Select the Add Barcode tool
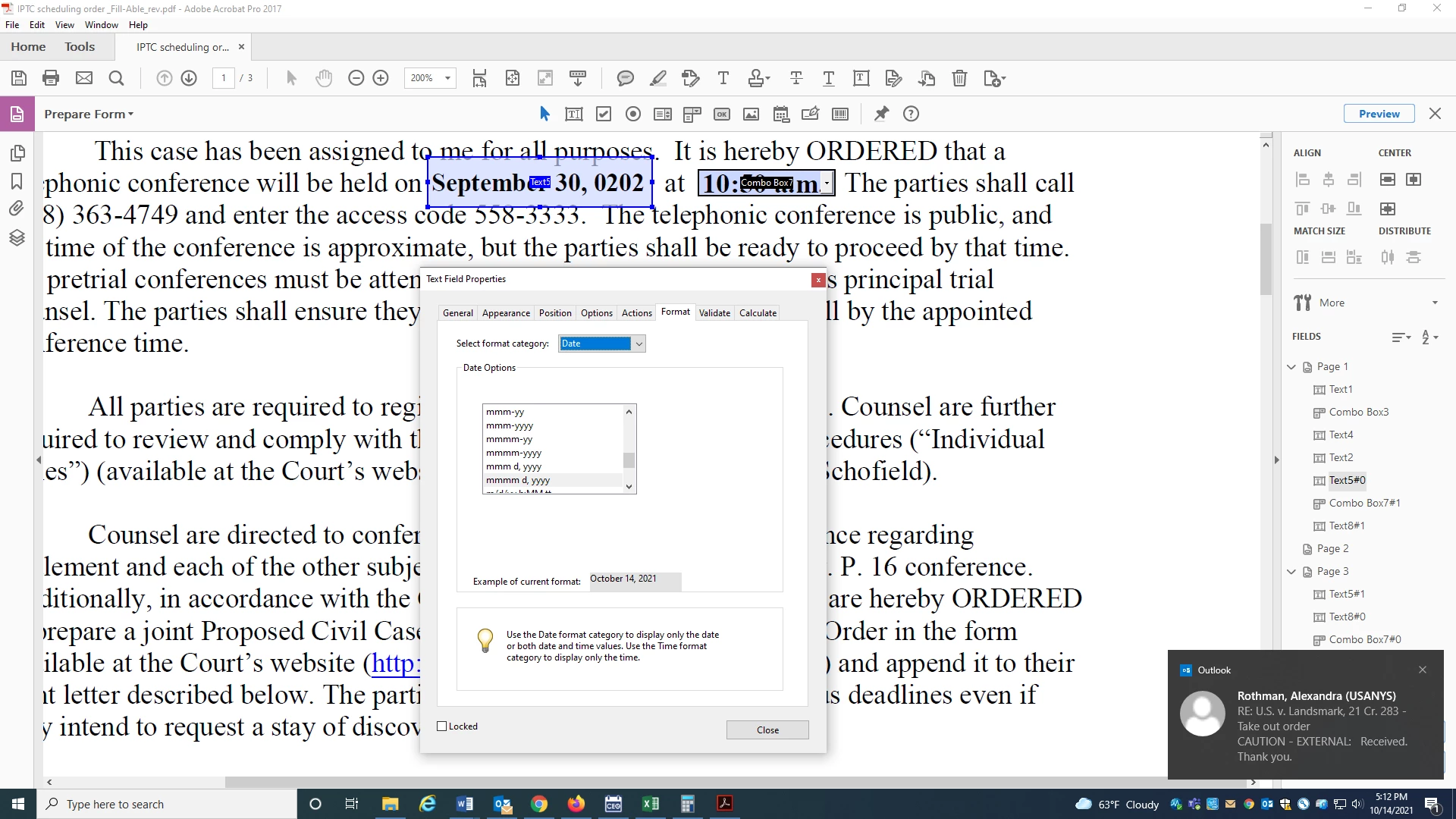 (840, 114)
